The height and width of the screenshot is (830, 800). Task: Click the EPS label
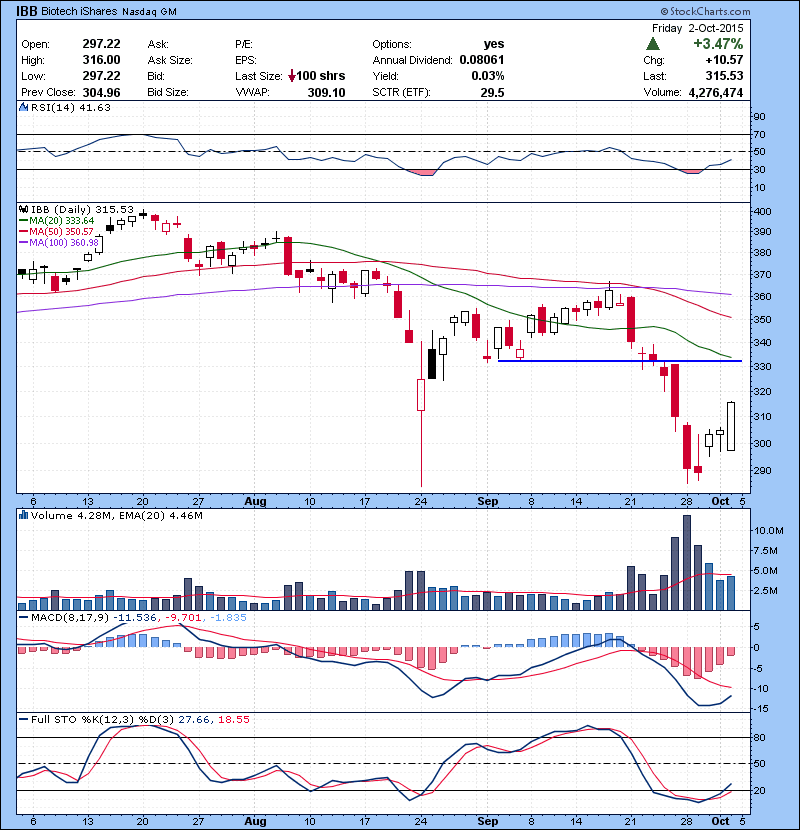pyautogui.click(x=246, y=60)
